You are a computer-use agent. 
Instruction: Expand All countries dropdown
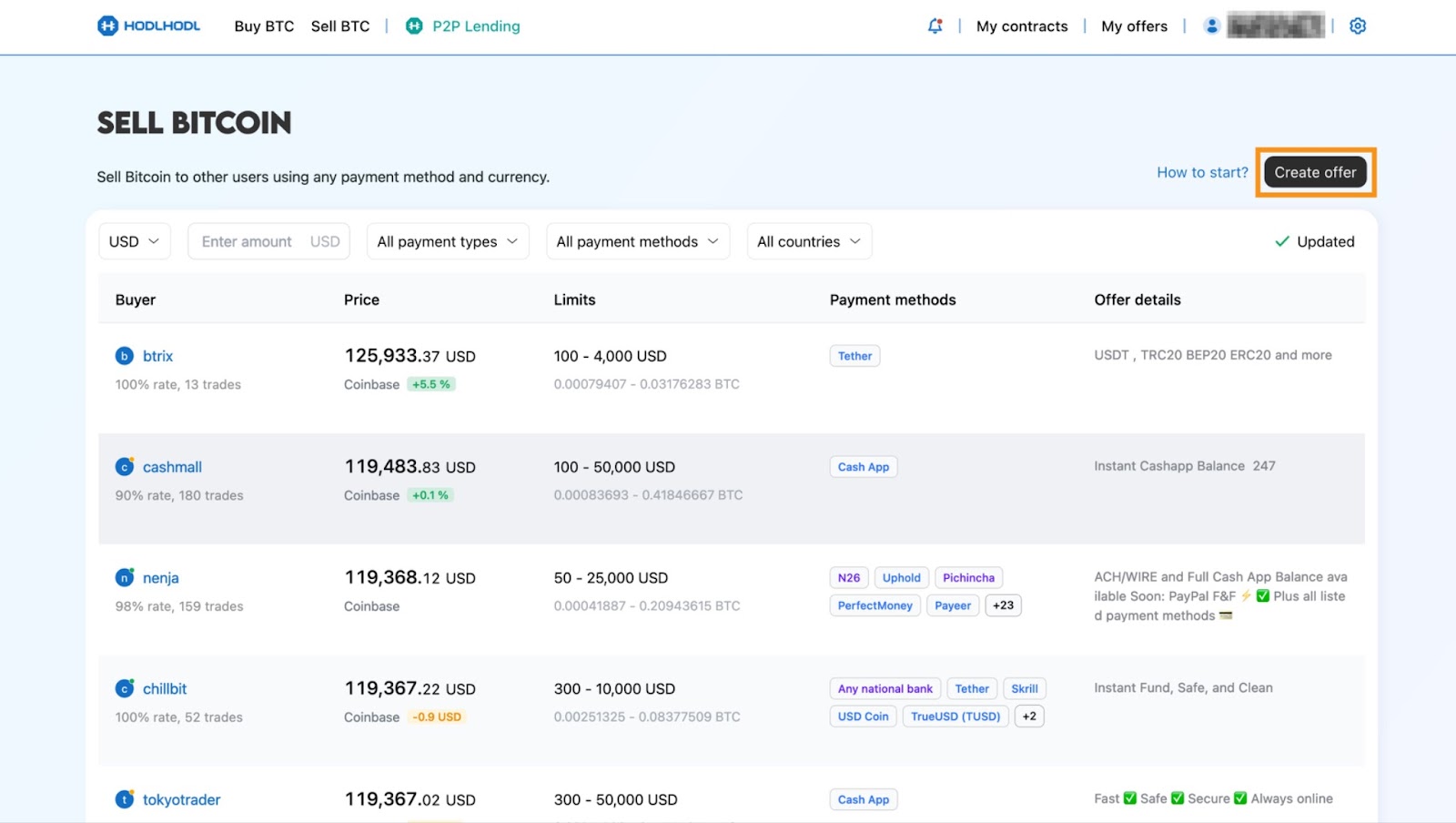810,241
